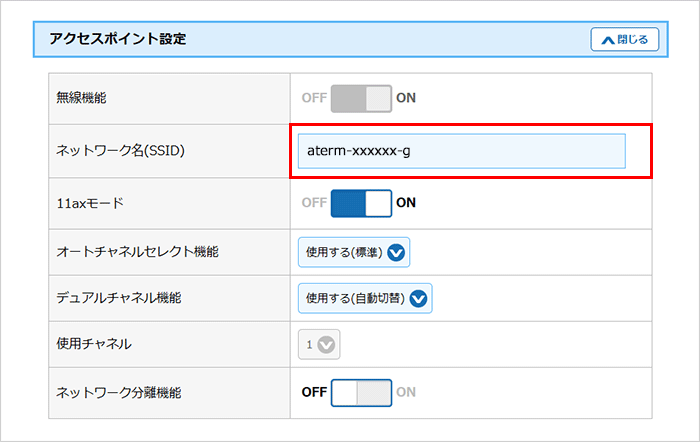This screenshot has height=442, width=700.
Task: Click the ネットワーク名(SSID) row label
Action: 121,151
